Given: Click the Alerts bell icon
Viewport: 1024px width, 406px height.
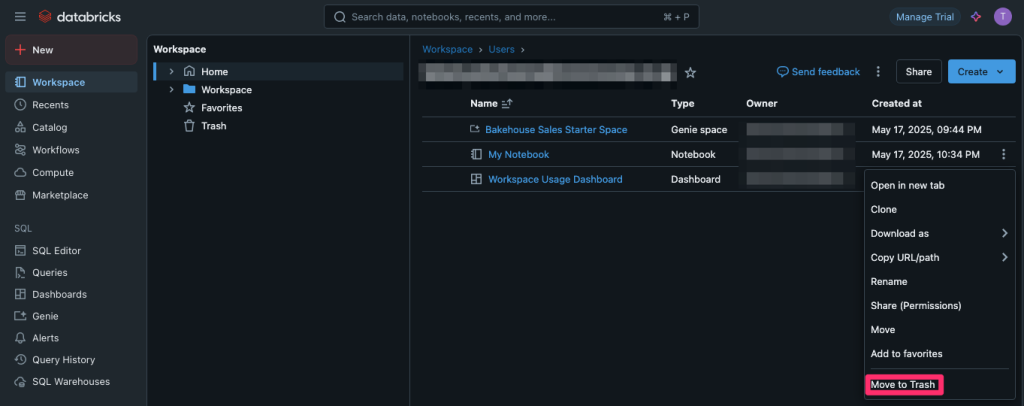Looking at the screenshot, I should pyautogui.click(x=20, y=338).
